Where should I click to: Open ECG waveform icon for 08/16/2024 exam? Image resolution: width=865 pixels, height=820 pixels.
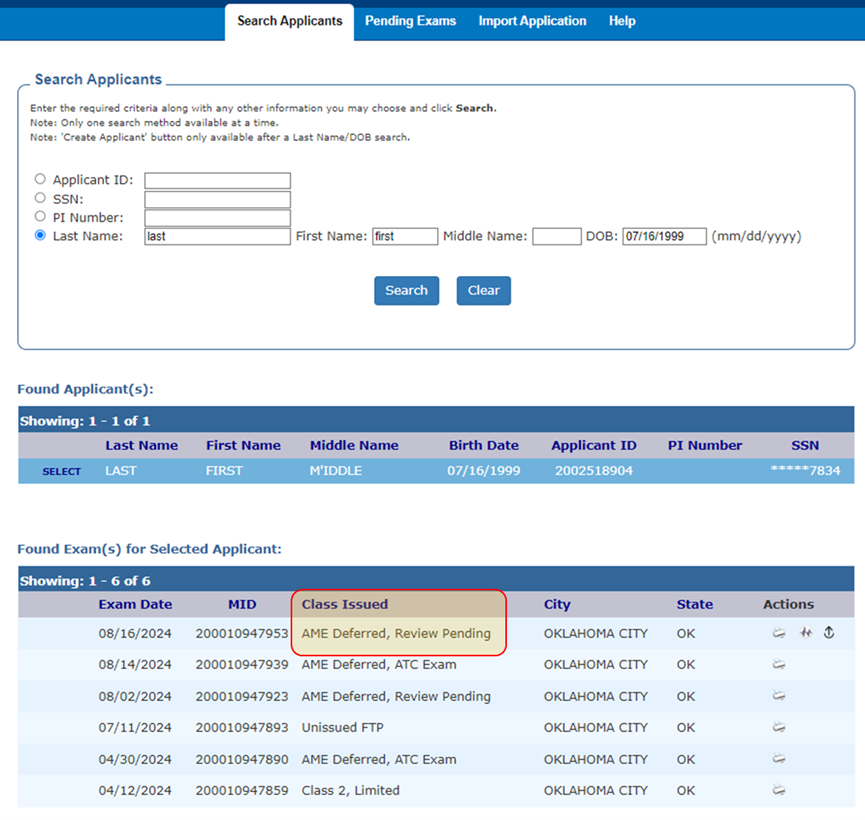click(x=806, y=633)
